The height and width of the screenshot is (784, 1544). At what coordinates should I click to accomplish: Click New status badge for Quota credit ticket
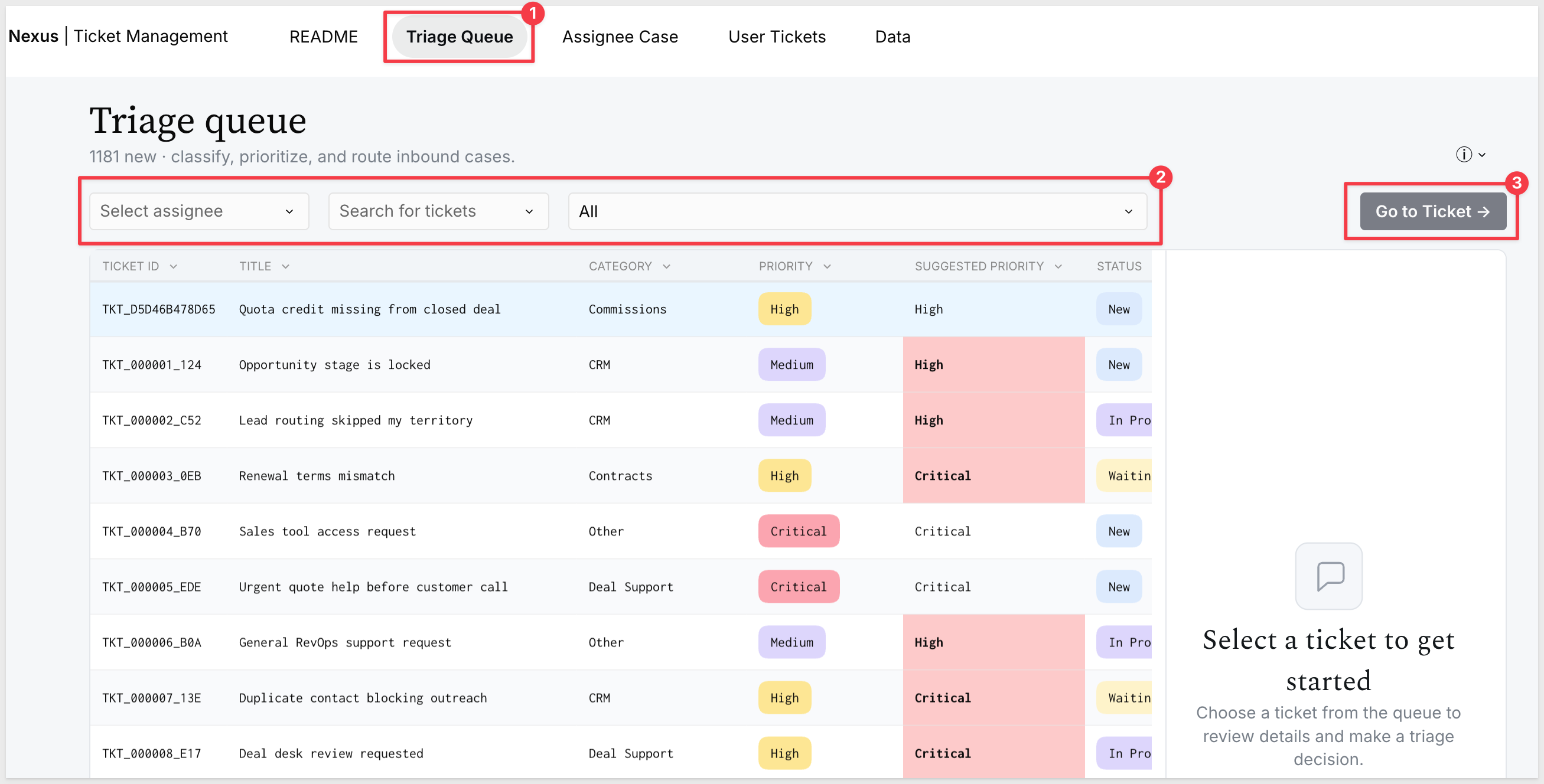pyautogui.click(x=1119, y=309)
